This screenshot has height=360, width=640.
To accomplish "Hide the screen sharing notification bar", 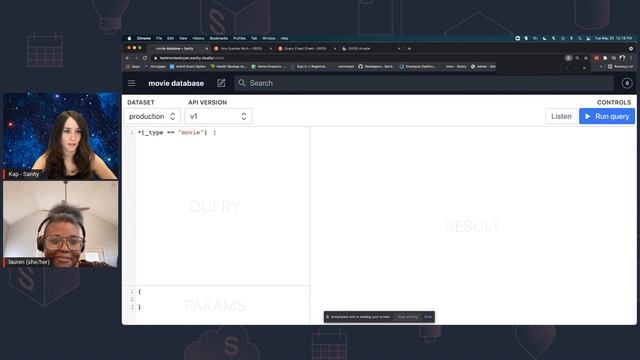I will (x=428, y=317).
